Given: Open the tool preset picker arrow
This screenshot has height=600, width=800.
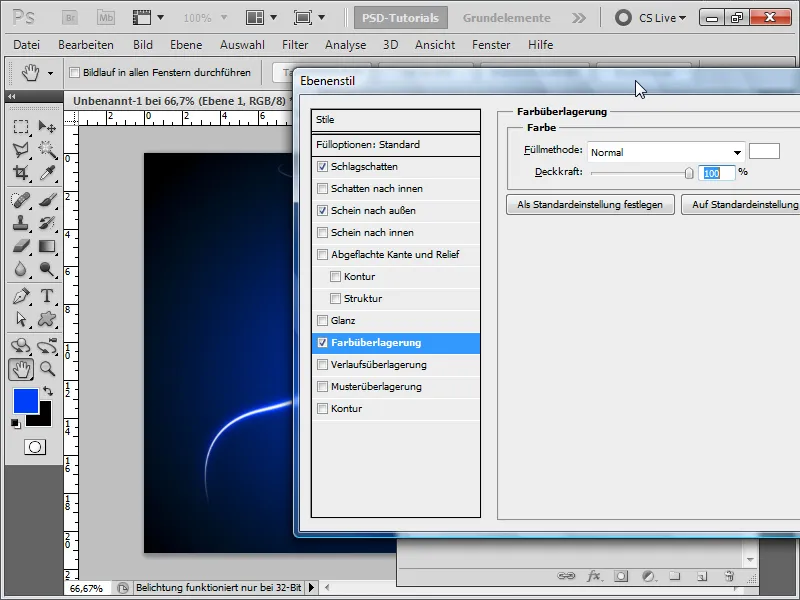Looking at the screenshot, I should click(x=50, y=73).
